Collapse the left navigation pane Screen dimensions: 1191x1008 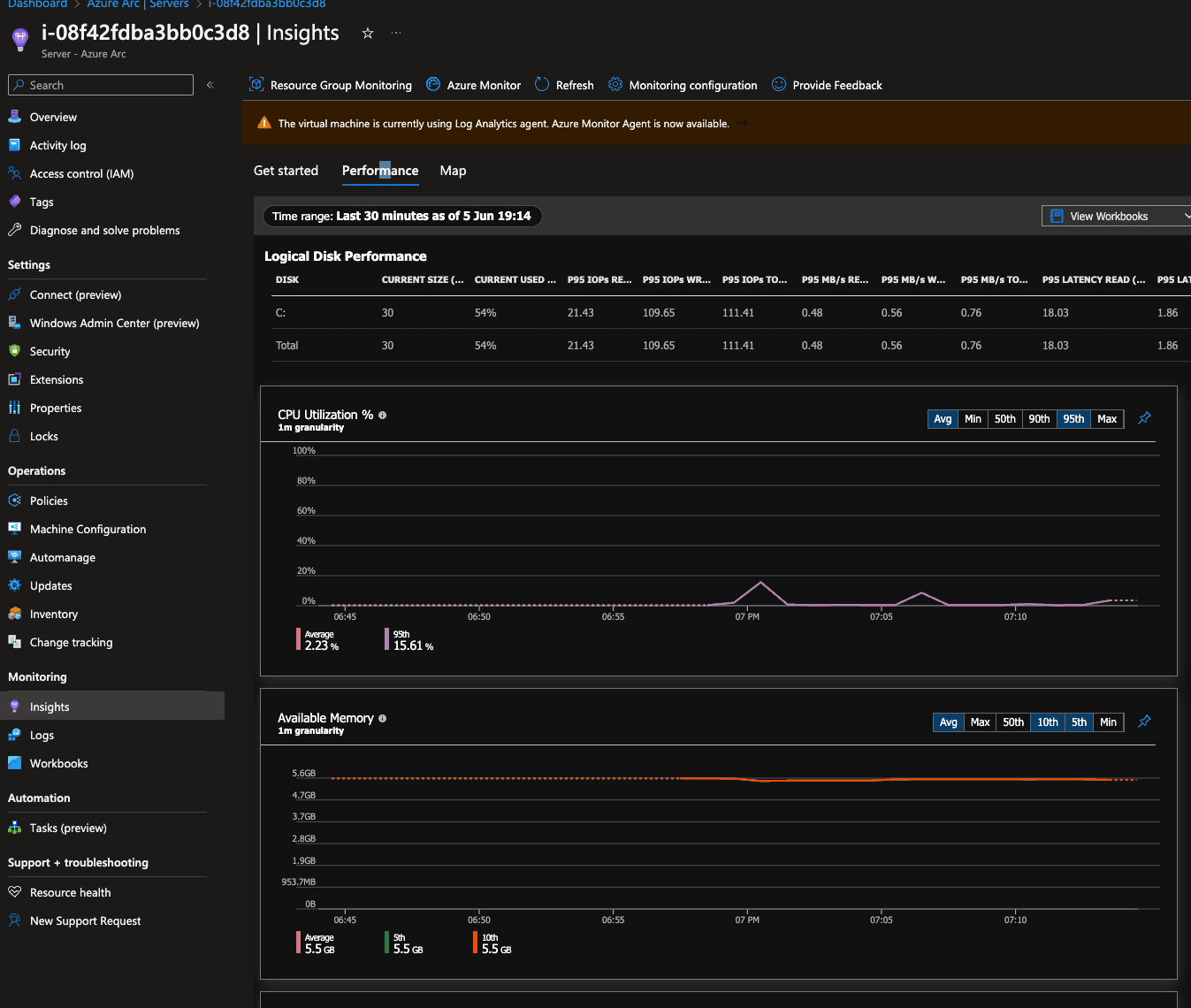(210, 85)
